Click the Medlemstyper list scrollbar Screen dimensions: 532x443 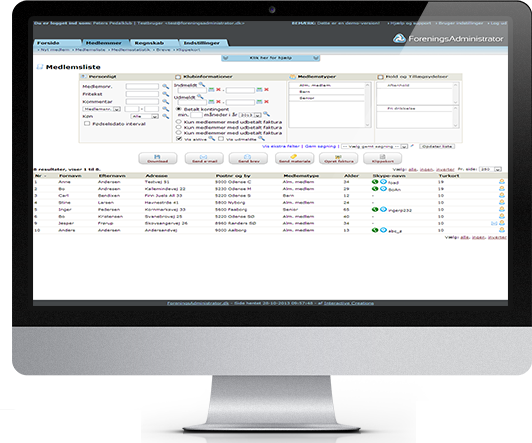click(367, 105)
